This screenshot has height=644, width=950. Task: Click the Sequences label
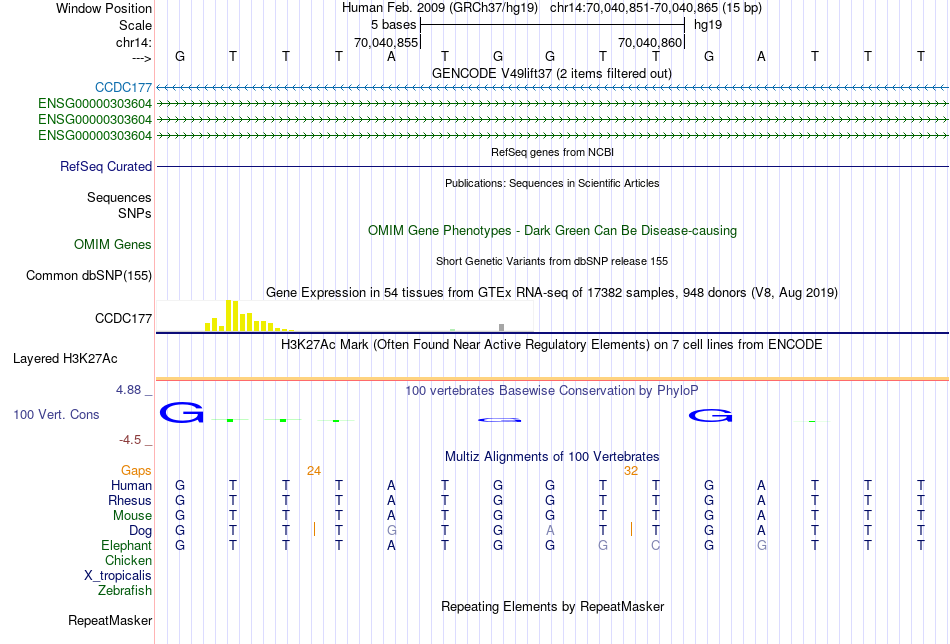point(119,198)
